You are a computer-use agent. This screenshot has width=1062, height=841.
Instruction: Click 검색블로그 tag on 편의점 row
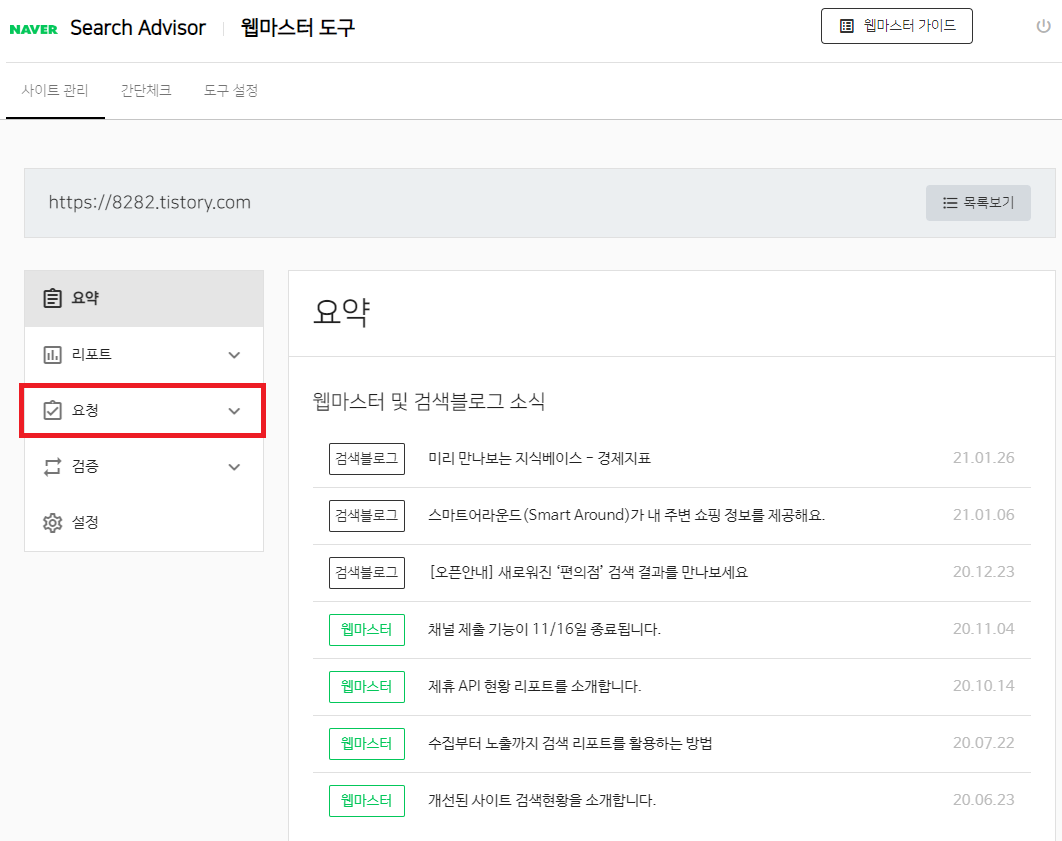click(366, 573)
